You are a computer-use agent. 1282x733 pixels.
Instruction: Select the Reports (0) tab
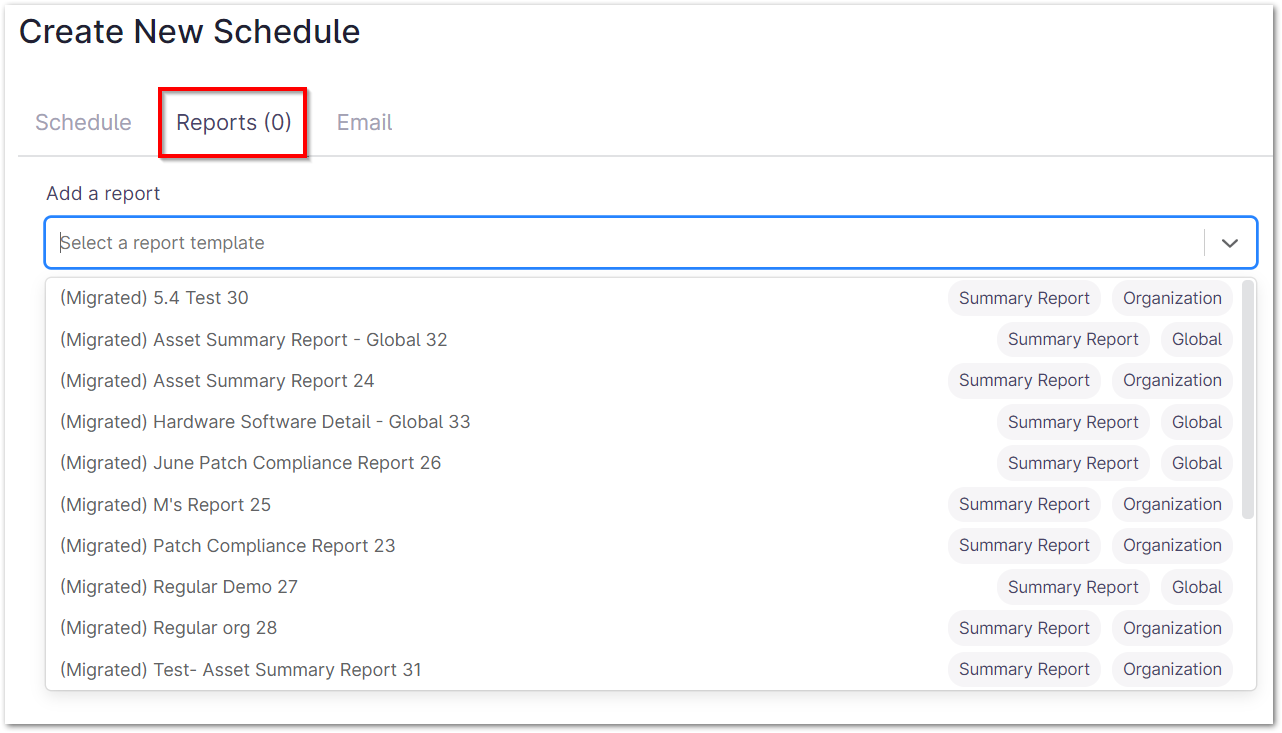coord(231,122)
